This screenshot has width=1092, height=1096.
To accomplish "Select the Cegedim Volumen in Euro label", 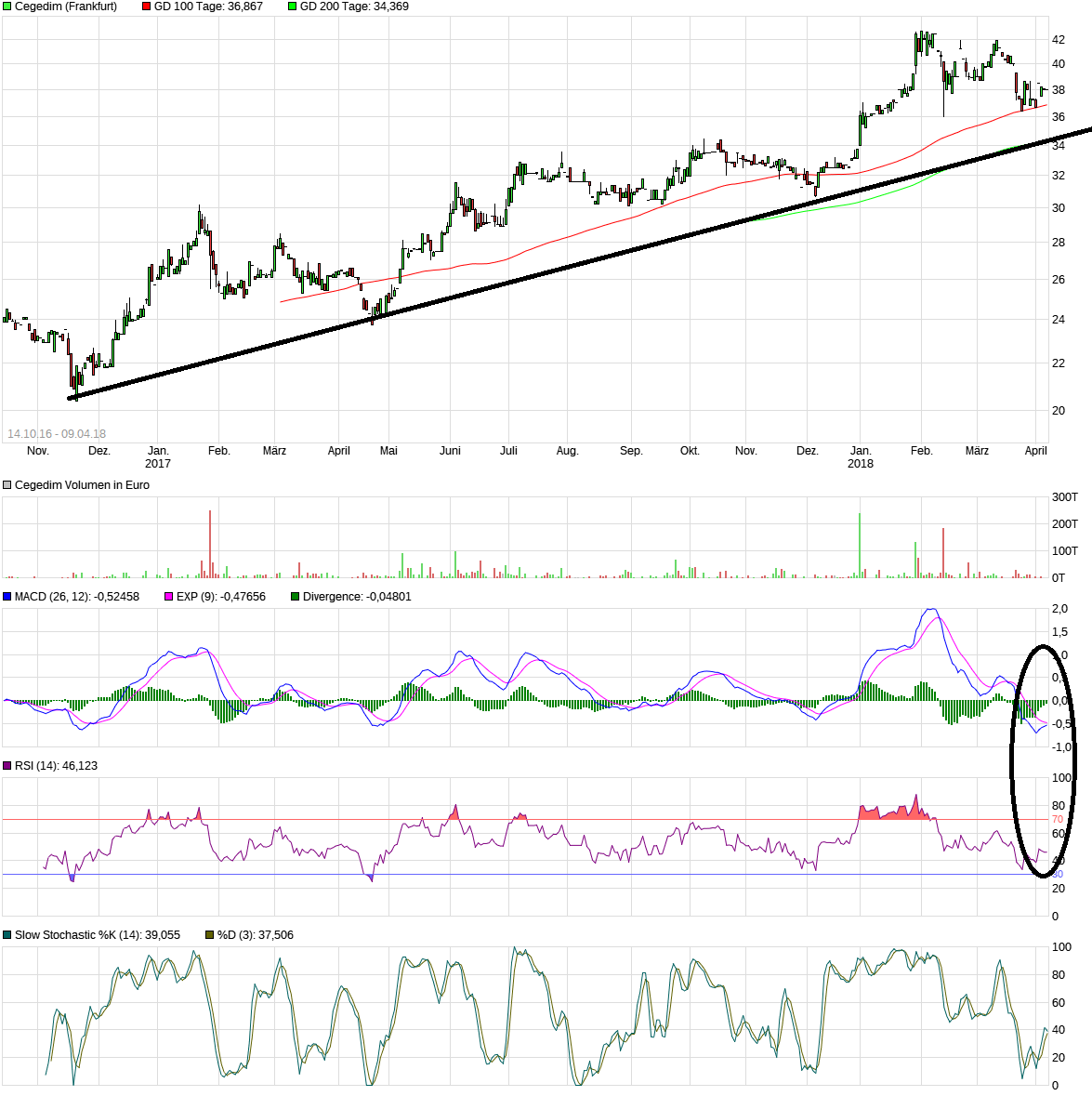I will click(x=82, y=485).
